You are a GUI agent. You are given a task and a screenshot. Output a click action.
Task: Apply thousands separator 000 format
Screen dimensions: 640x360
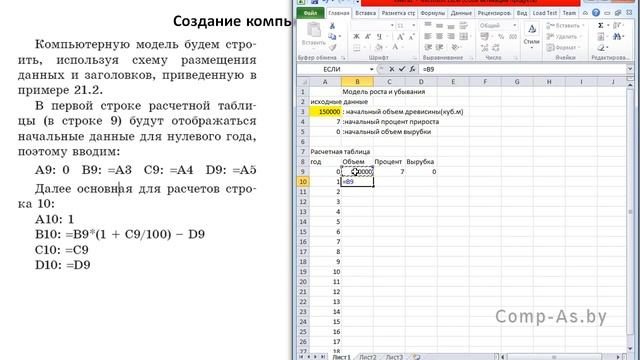tap(513, 37)
